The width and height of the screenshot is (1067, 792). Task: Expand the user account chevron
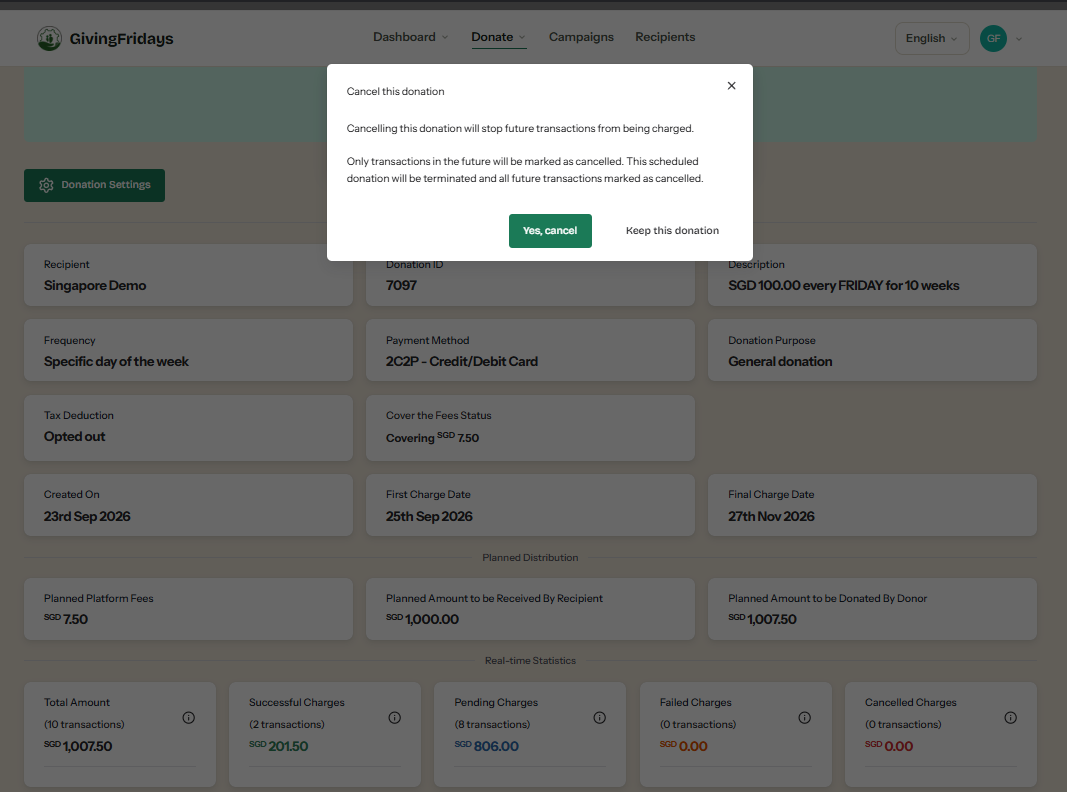[1019, 39]
